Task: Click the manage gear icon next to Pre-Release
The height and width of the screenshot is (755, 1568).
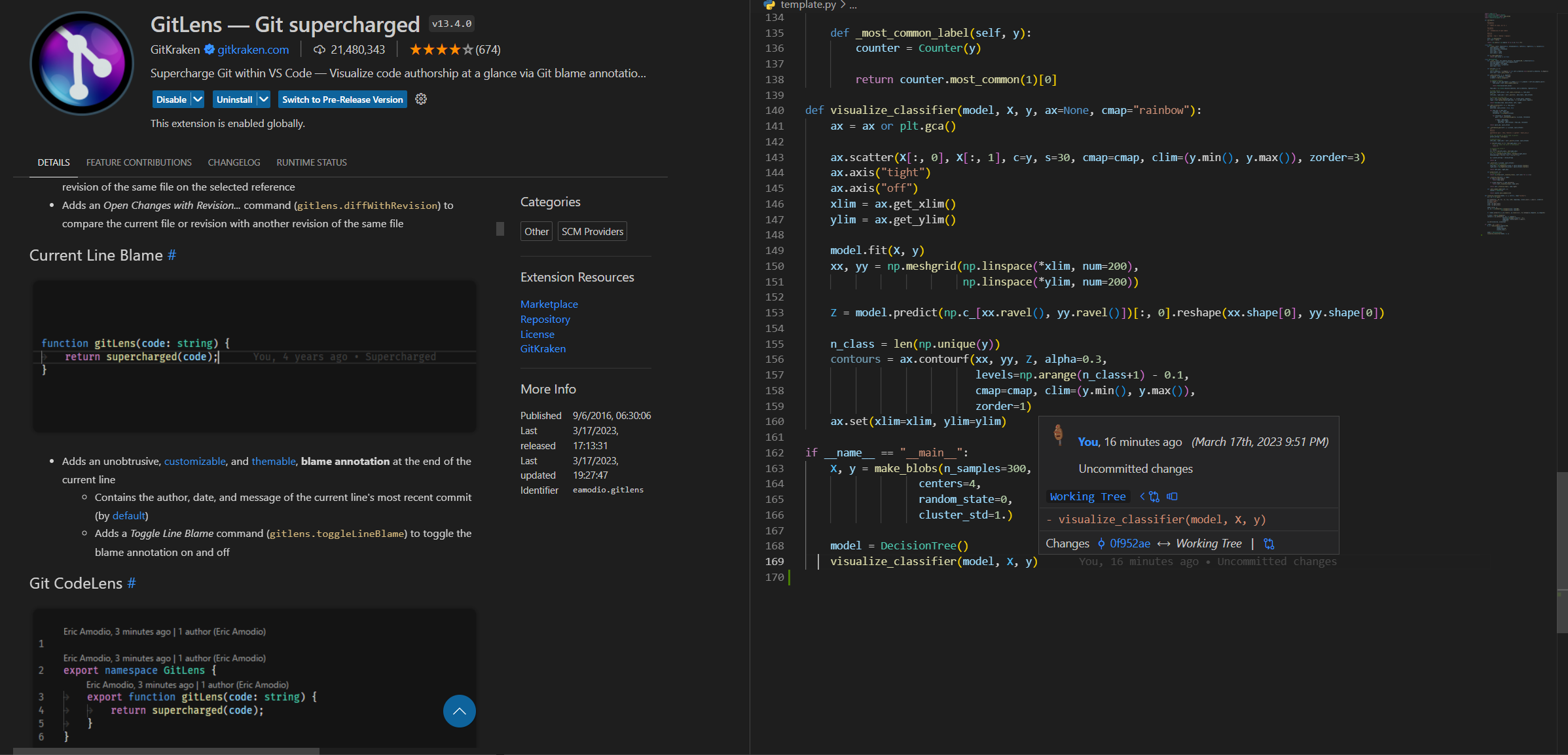Action: pyautogui.click(x=421, y=99)
